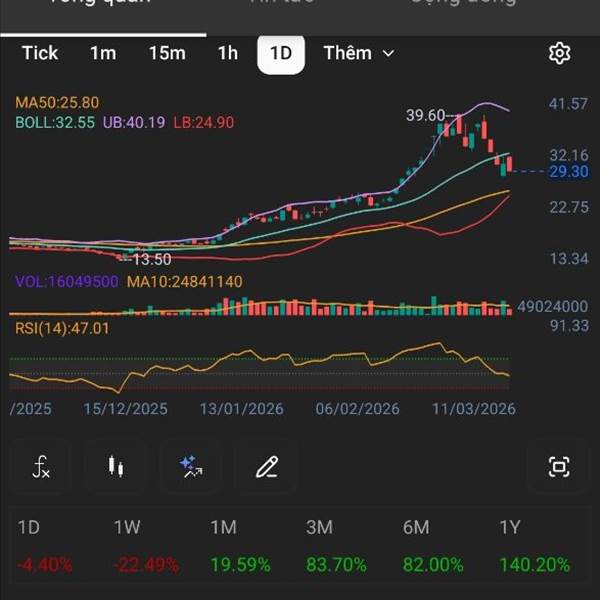Select the Tick timeframe
Viewport: 600px width, 600px height.
(40, 53)
